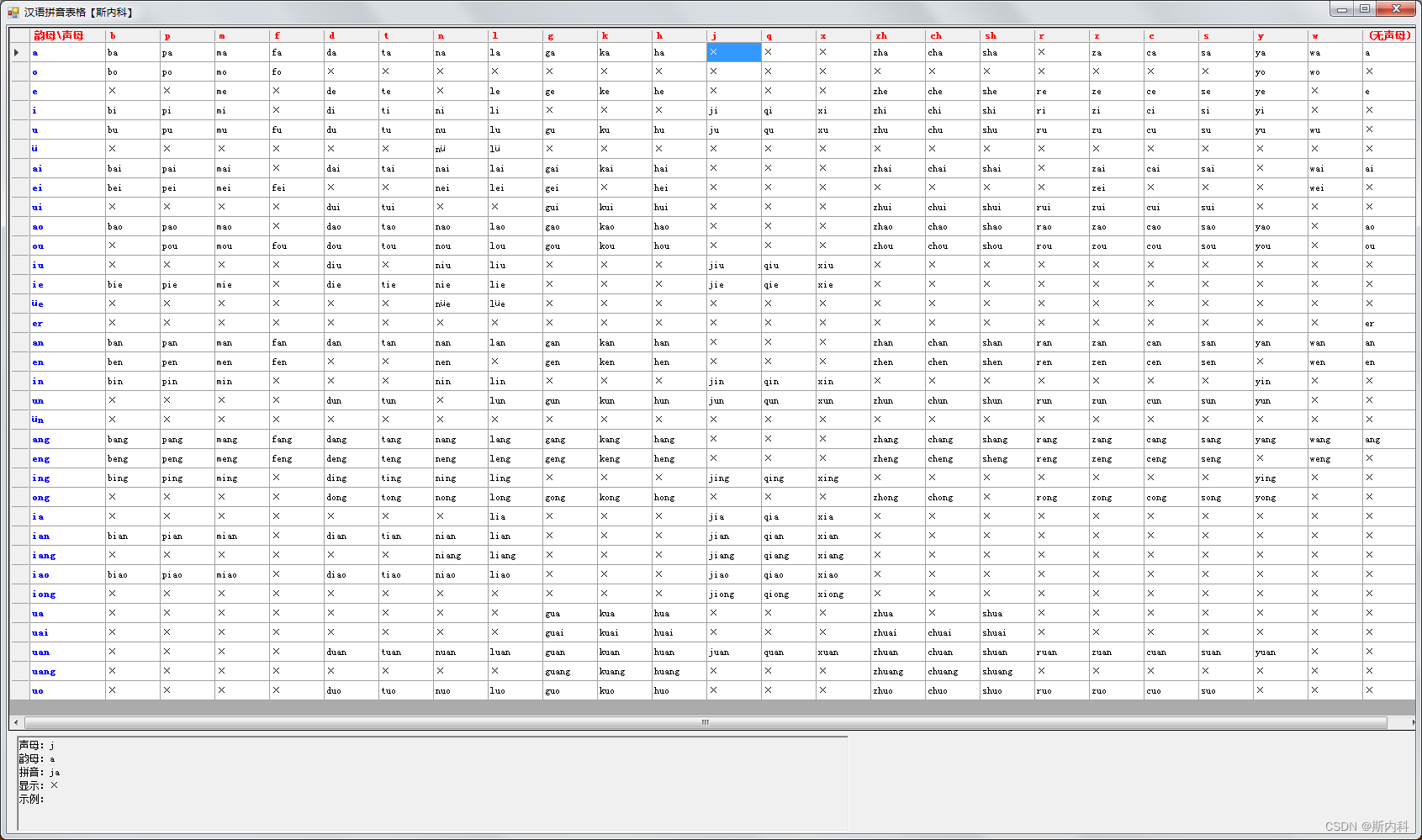1422x840 pixels.
Task: Click the horizontal scrollbar thumb
Action: (706, 722)
